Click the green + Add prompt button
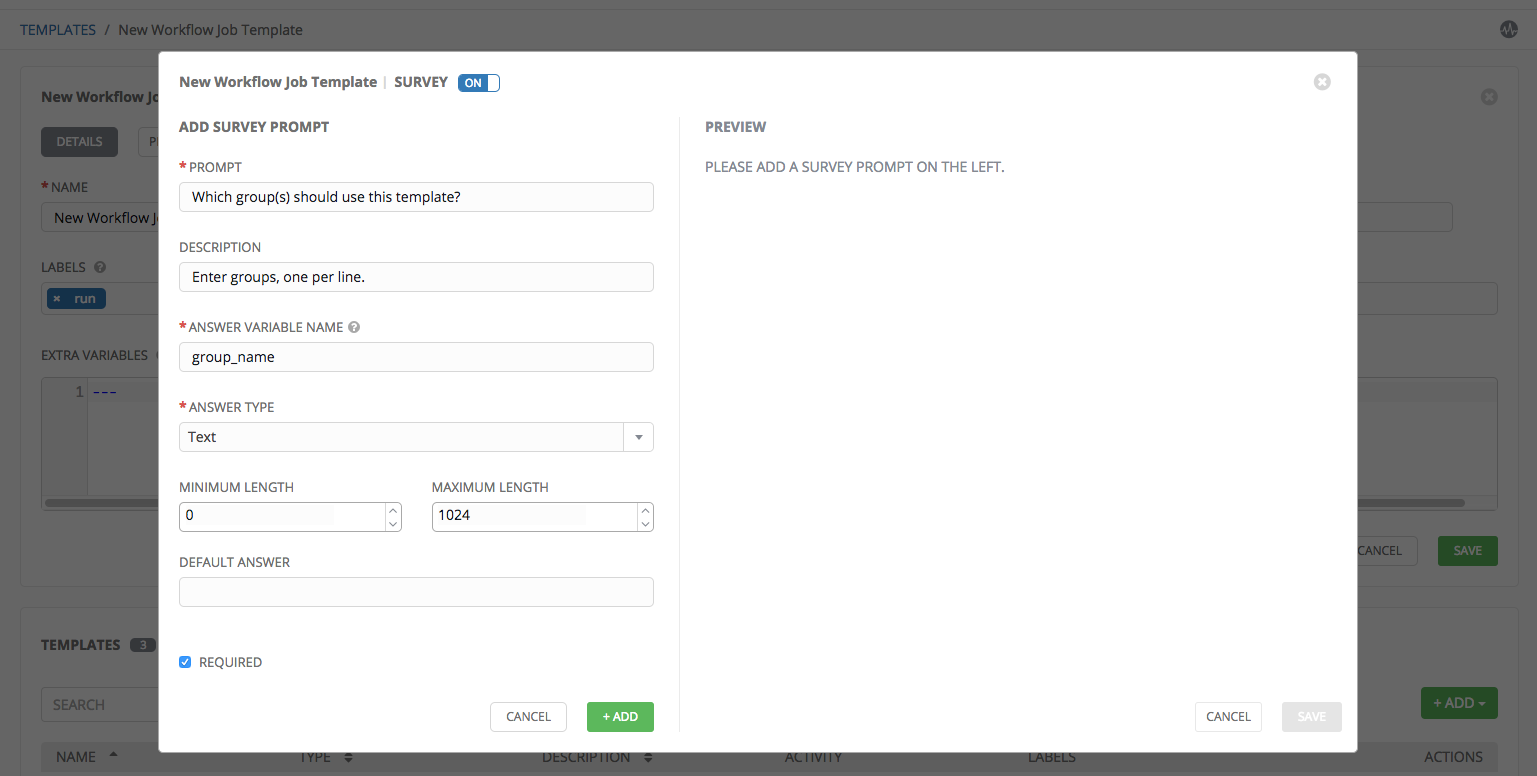 [x=620, y=717]
